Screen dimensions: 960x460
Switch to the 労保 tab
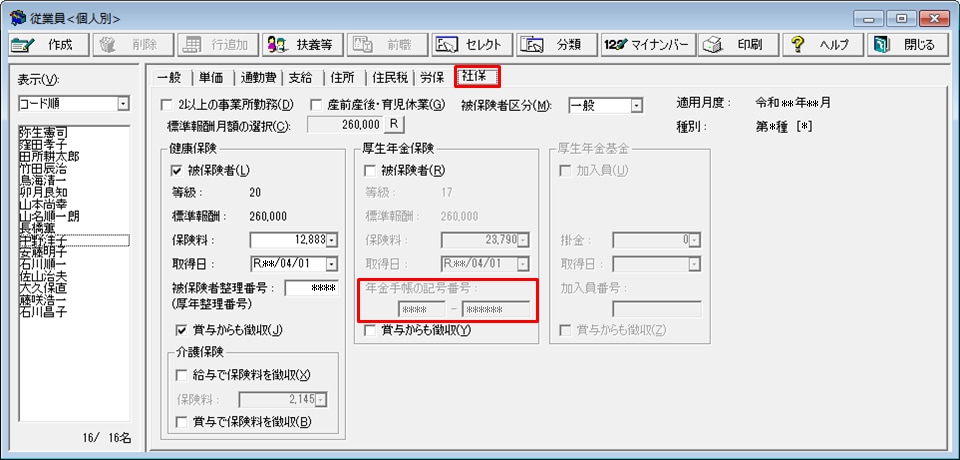coord(432,76)
